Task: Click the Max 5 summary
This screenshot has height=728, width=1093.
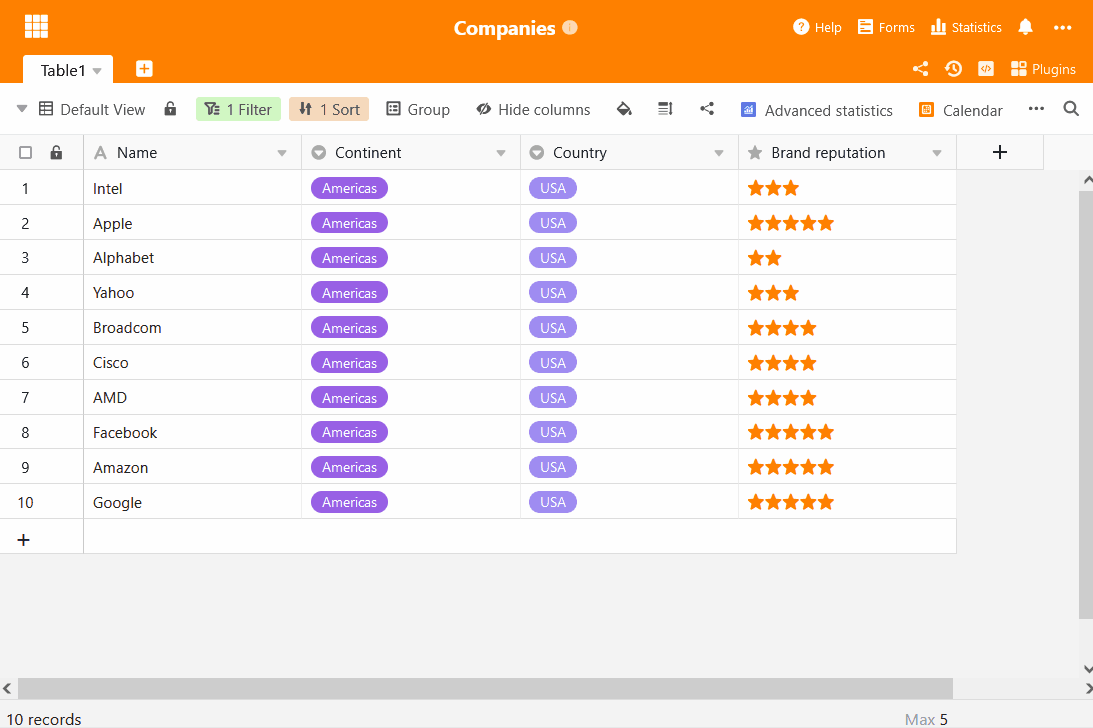Action: click(926, 719)
